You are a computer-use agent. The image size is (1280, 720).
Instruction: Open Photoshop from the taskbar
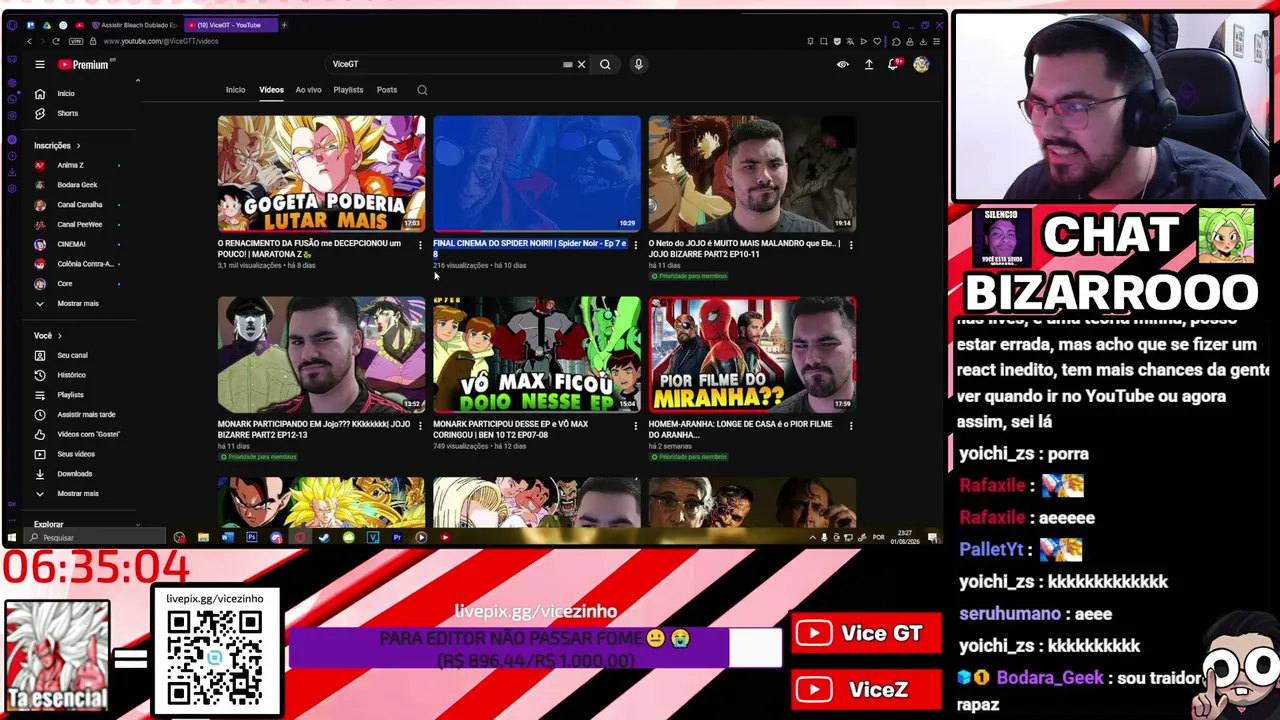251,538
